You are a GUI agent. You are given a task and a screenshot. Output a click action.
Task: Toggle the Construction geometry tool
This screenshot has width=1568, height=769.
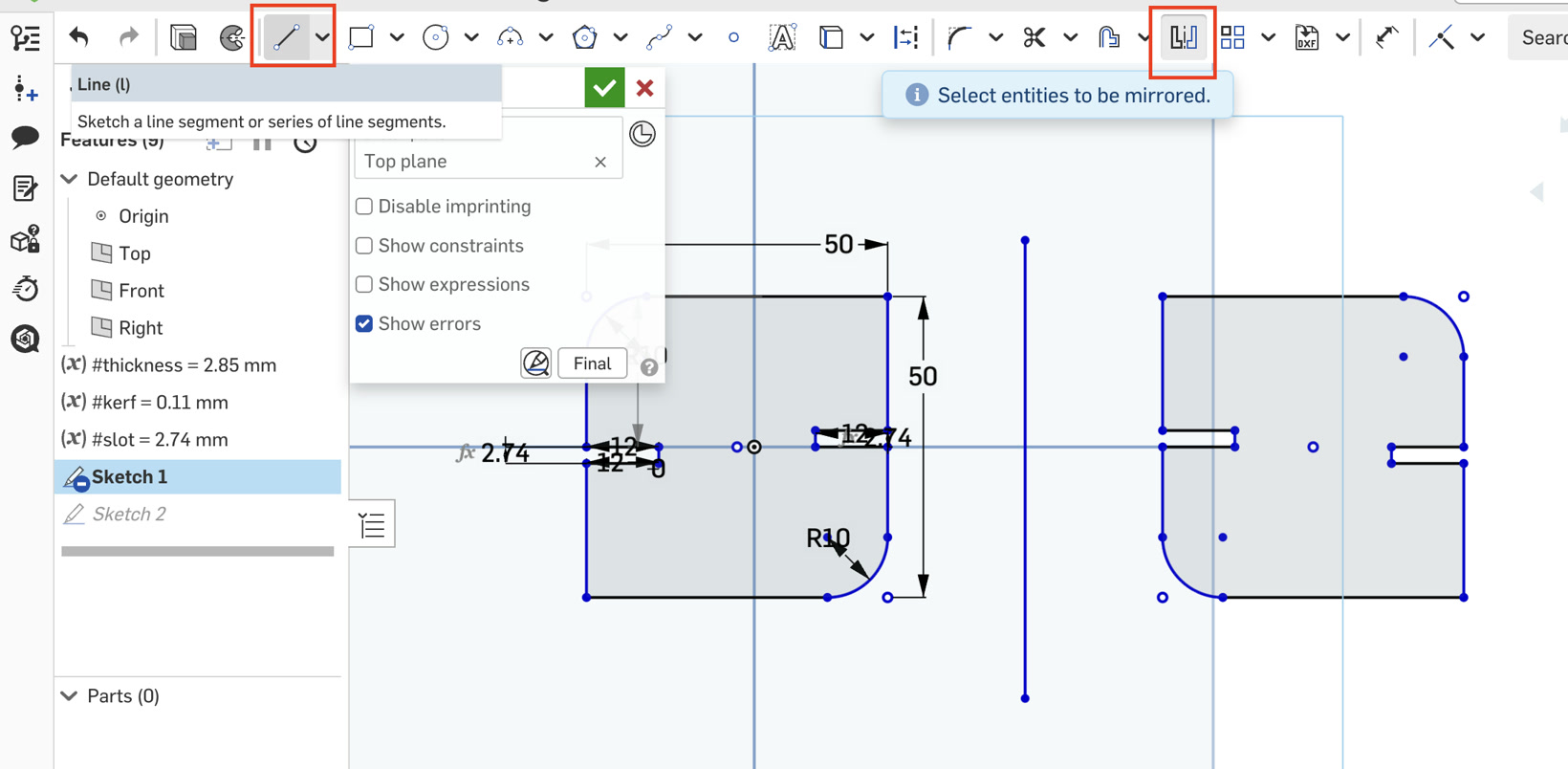coord(905,37)
